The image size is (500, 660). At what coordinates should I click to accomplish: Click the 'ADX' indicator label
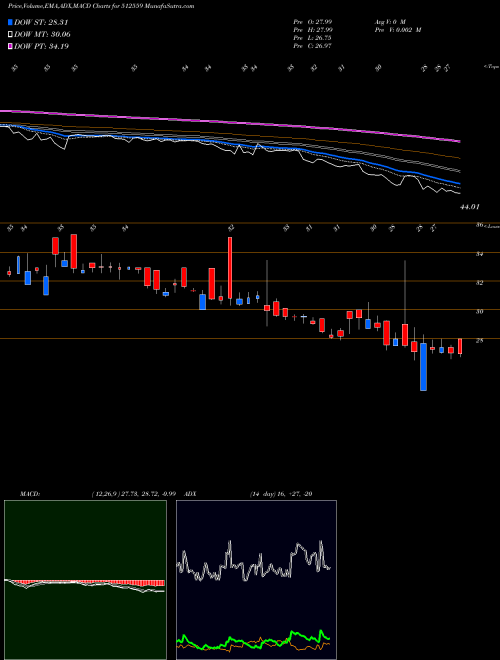(x=191, y=493)
